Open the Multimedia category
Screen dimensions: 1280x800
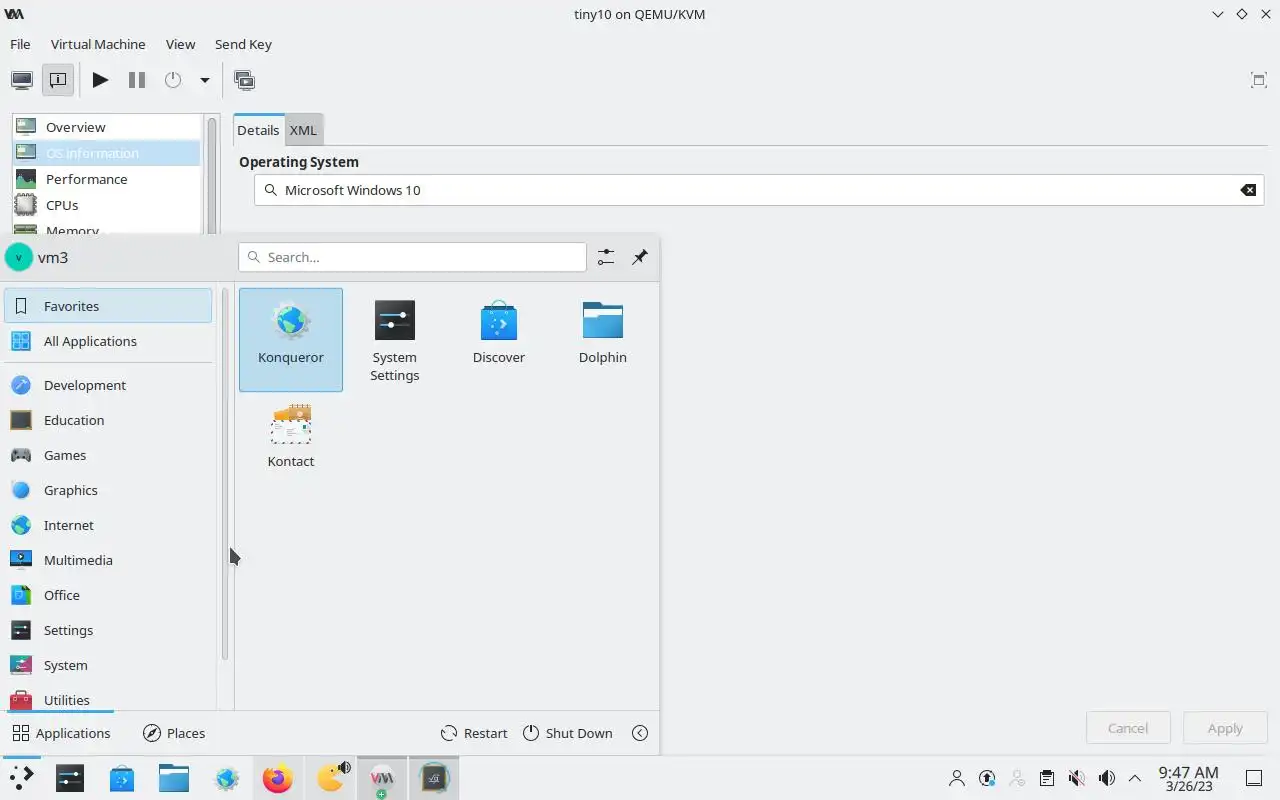tap(108, 560)
